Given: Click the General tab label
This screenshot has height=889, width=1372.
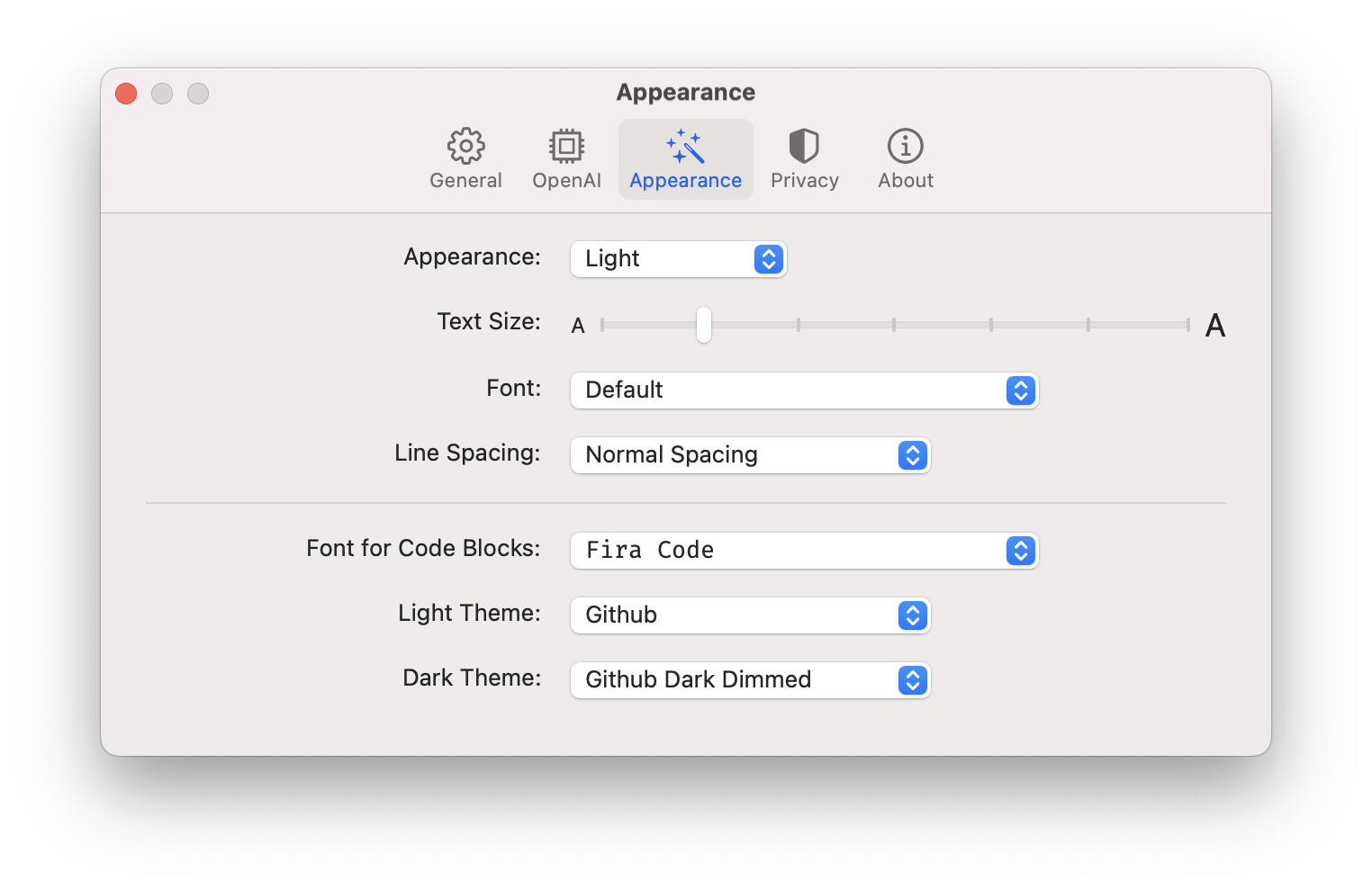Looking at the screenshot, I should (465, 181).
